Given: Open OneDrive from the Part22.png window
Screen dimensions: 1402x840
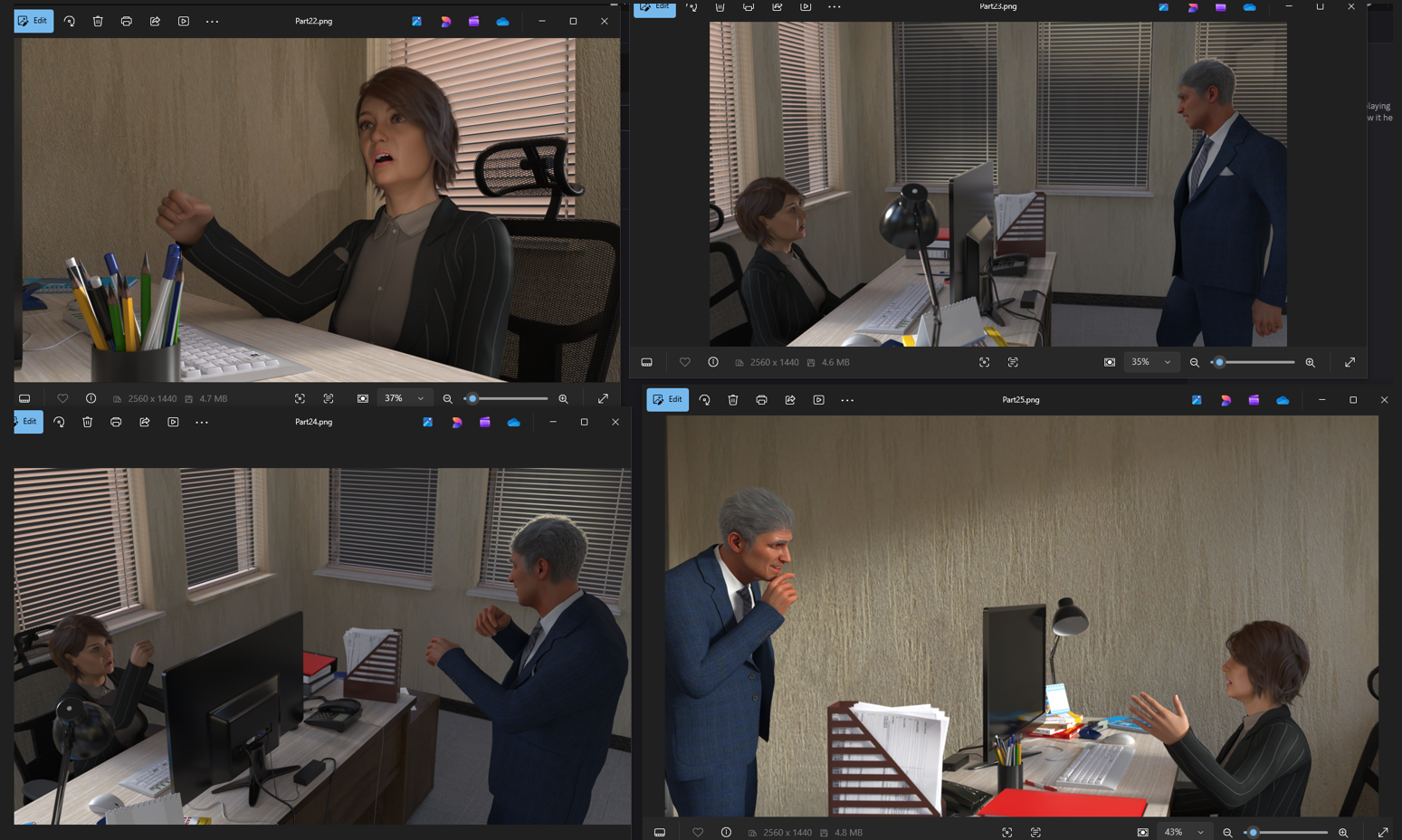Looking at the screenshot, I should point(502,21).
